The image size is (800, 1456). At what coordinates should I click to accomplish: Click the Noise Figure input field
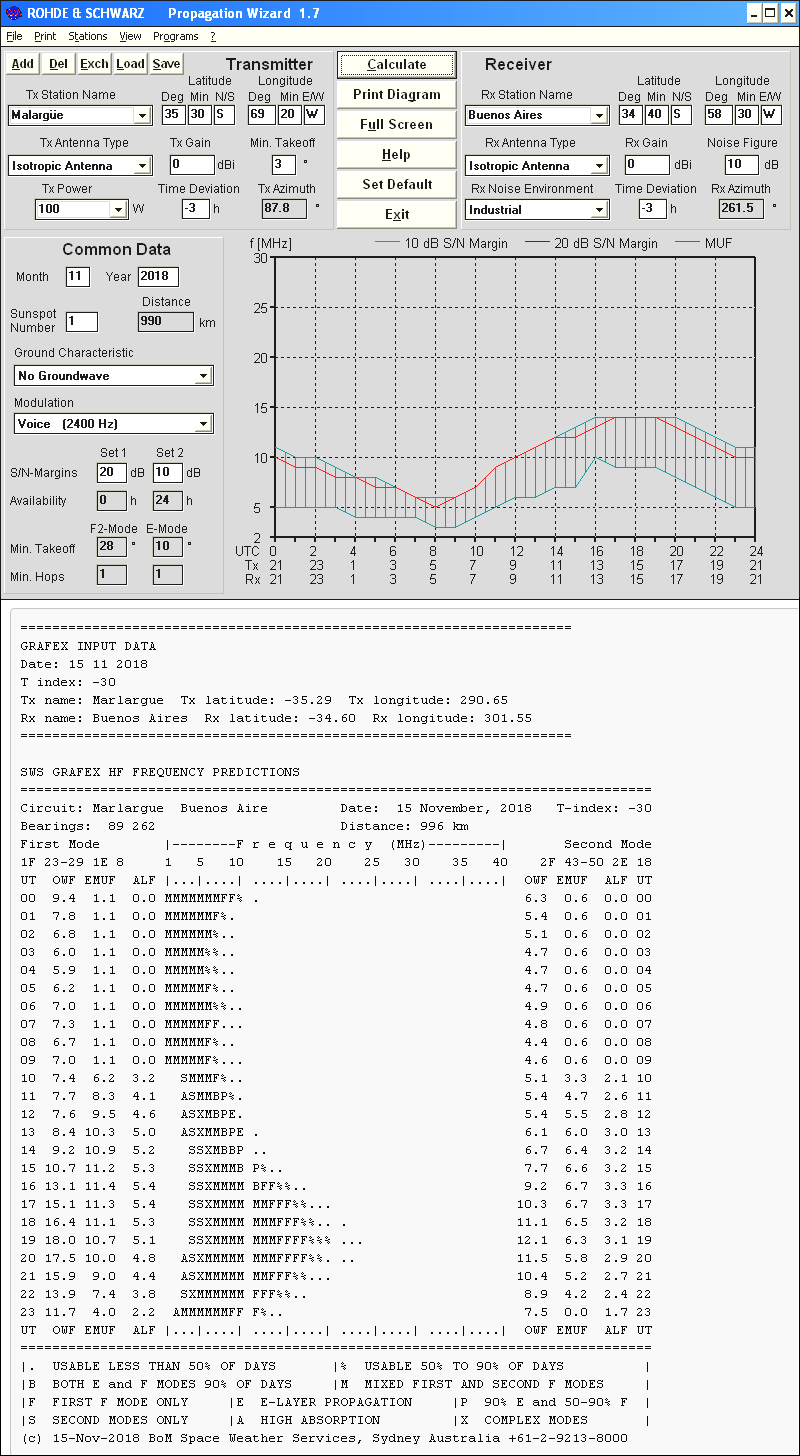point(742,165)
